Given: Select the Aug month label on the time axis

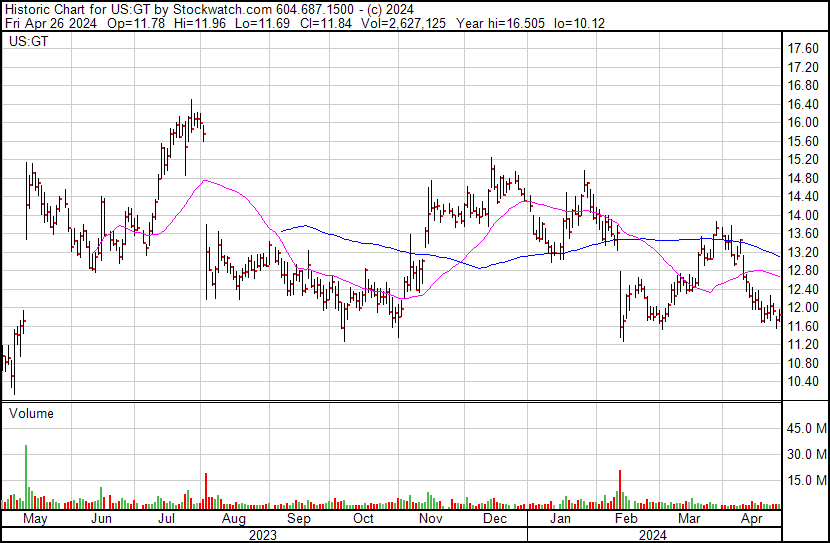Looking at the screenshot, I should click(233, 520).
